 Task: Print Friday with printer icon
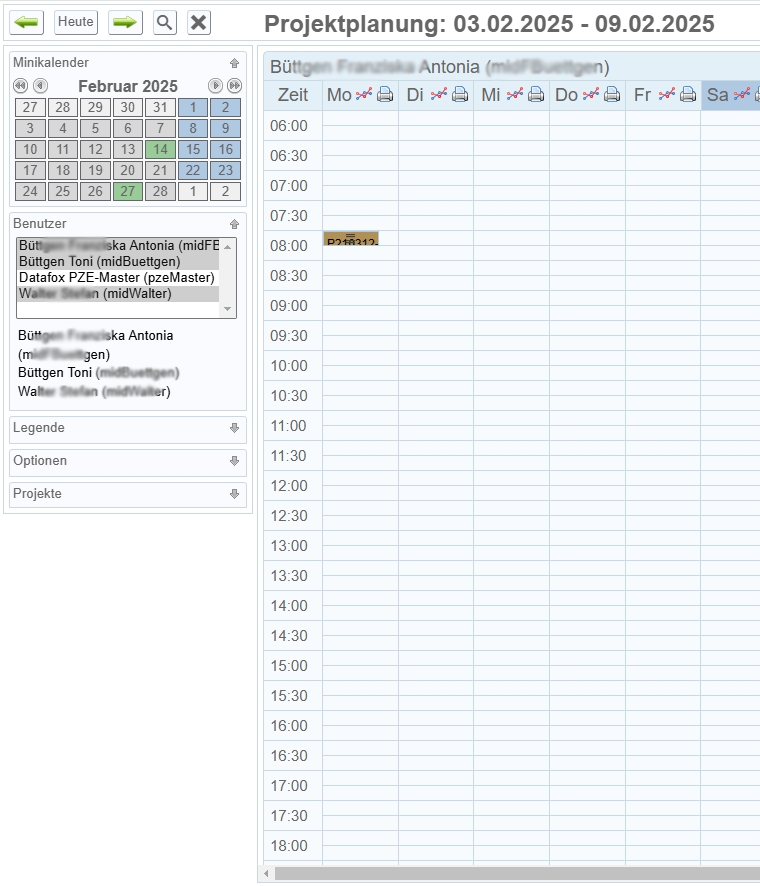pos(688,94)
